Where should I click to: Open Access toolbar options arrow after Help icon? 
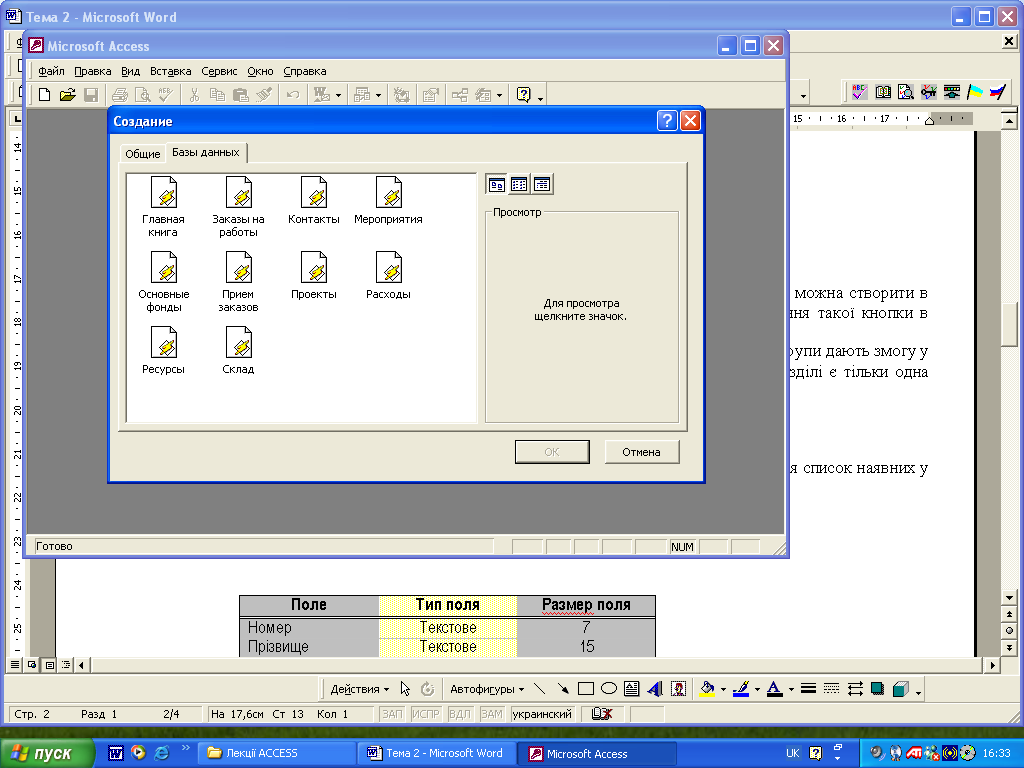tap(541, 97)
